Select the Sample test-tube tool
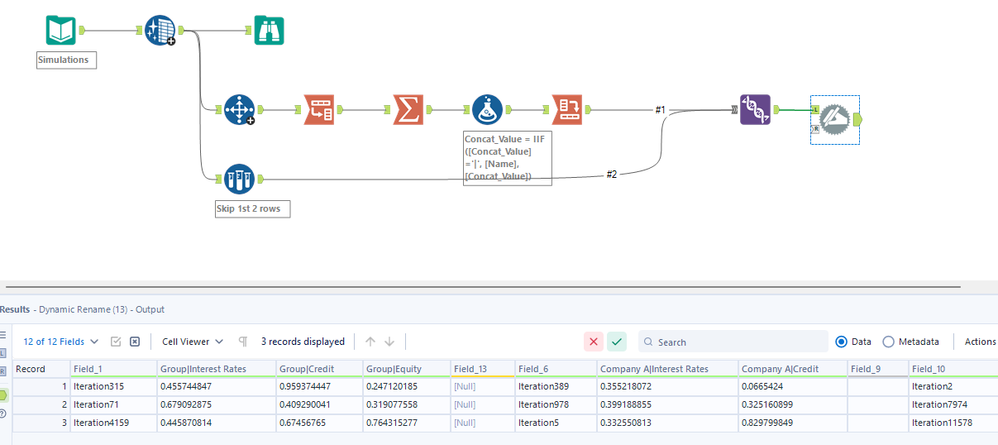The width and height of the screenshot is (998, 445). 239,179
